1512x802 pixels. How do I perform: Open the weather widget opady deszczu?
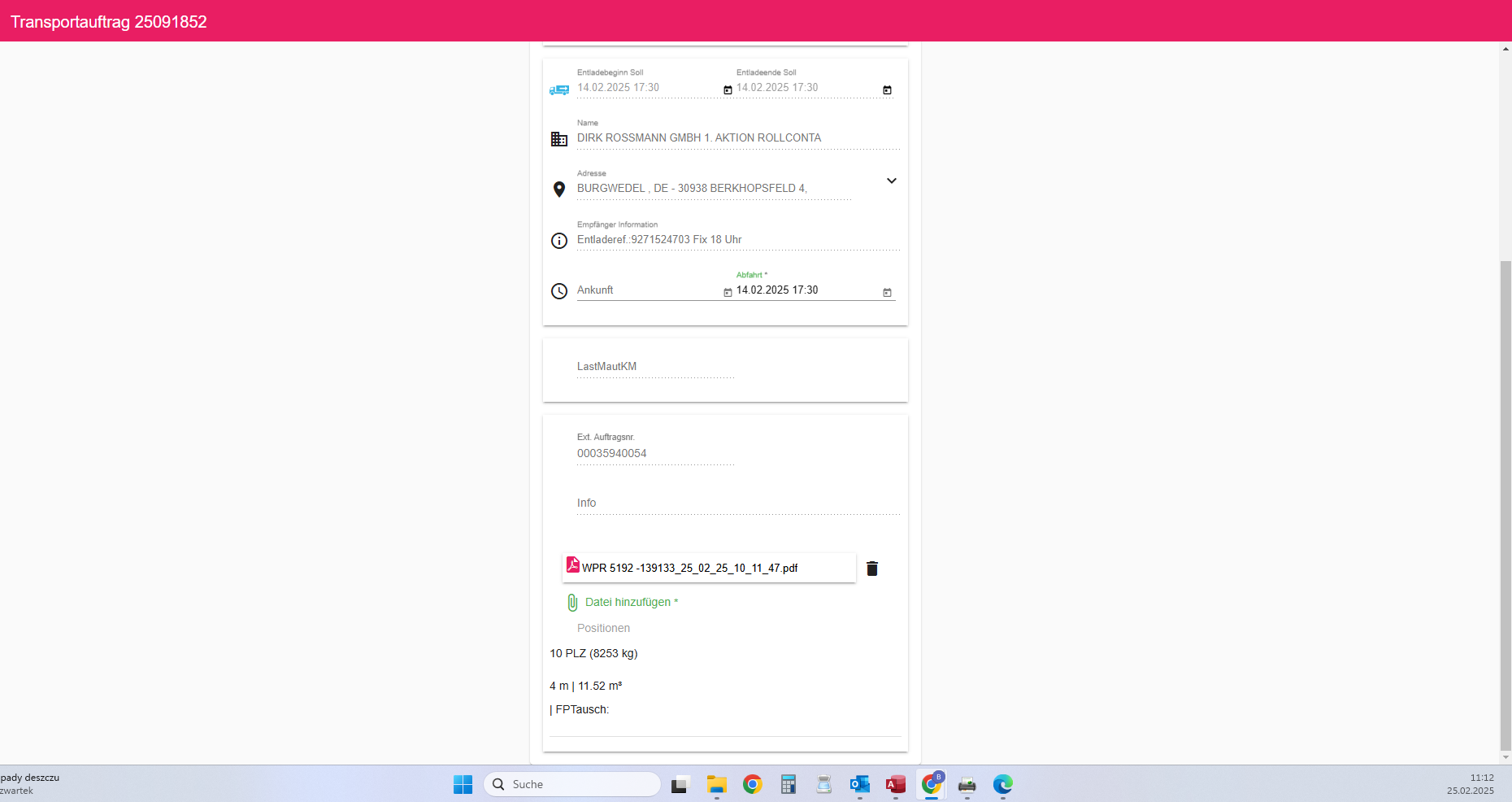(30, 784)
